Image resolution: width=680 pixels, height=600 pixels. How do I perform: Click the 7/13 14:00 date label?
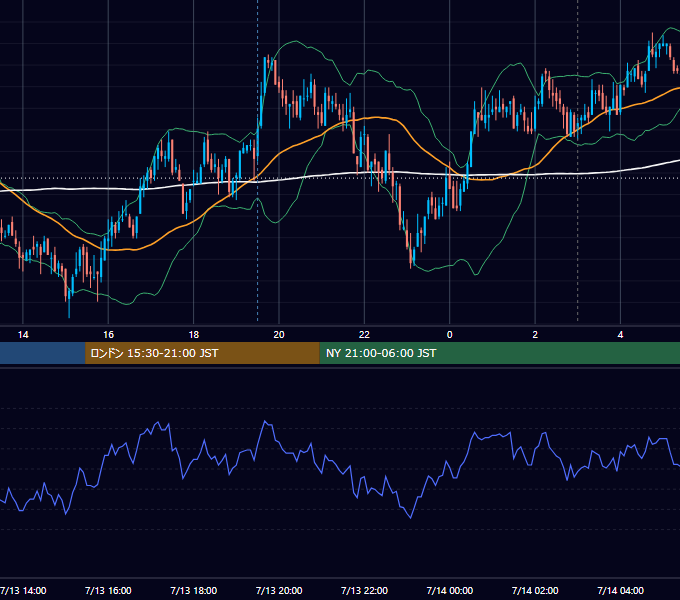click(x=23, y=590)
